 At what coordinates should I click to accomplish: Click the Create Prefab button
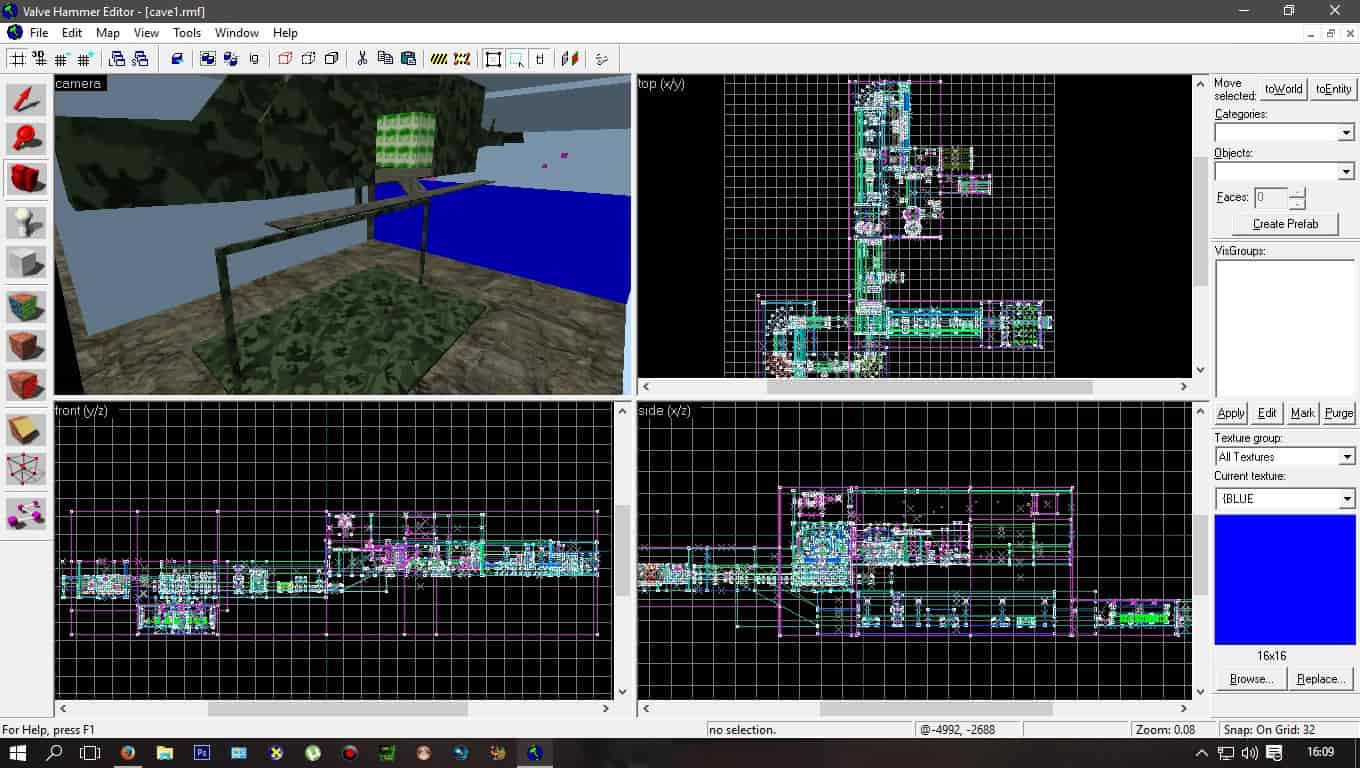pos(1285,224)
